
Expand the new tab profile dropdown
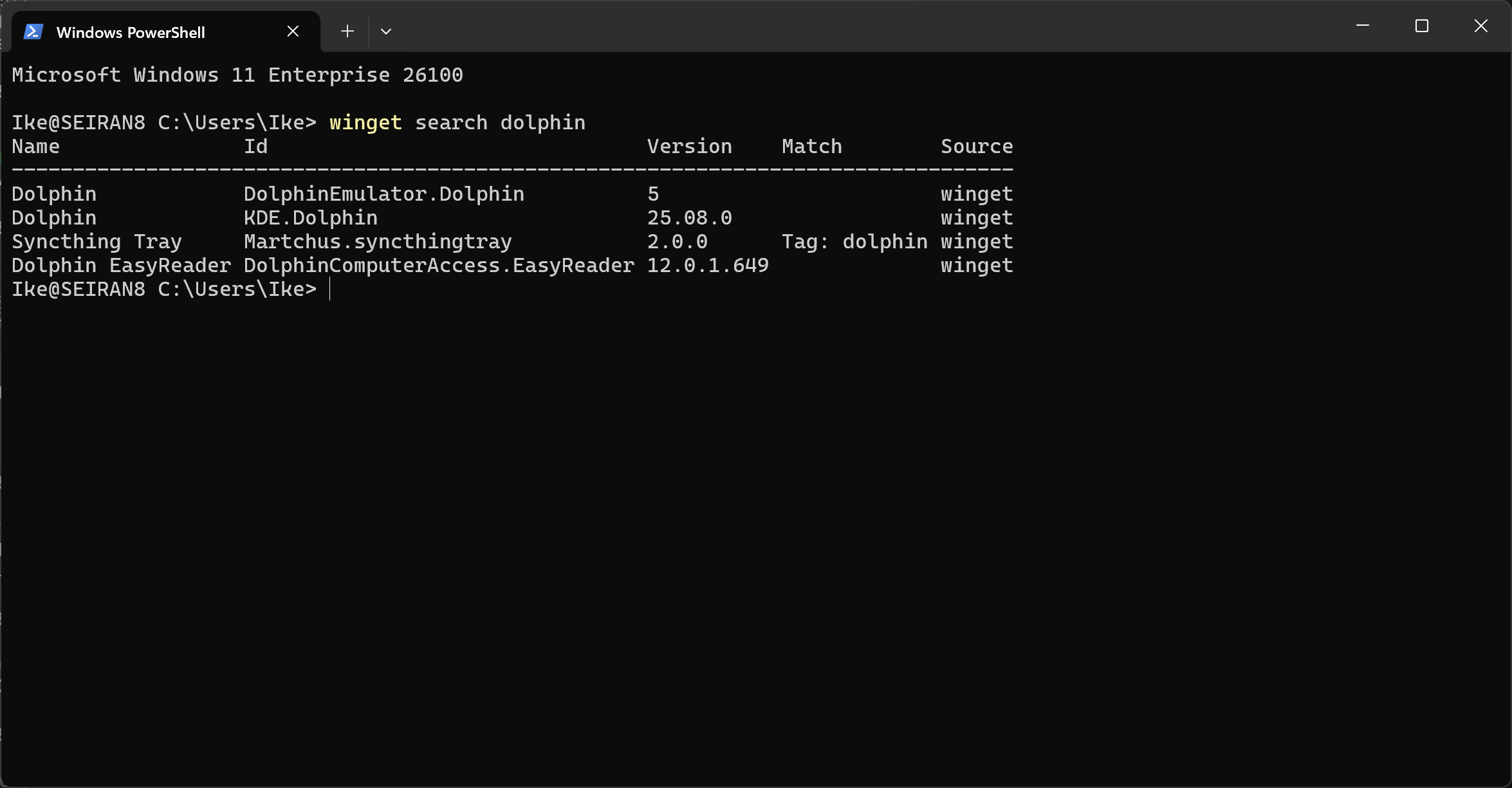click(x=386, y=32)
